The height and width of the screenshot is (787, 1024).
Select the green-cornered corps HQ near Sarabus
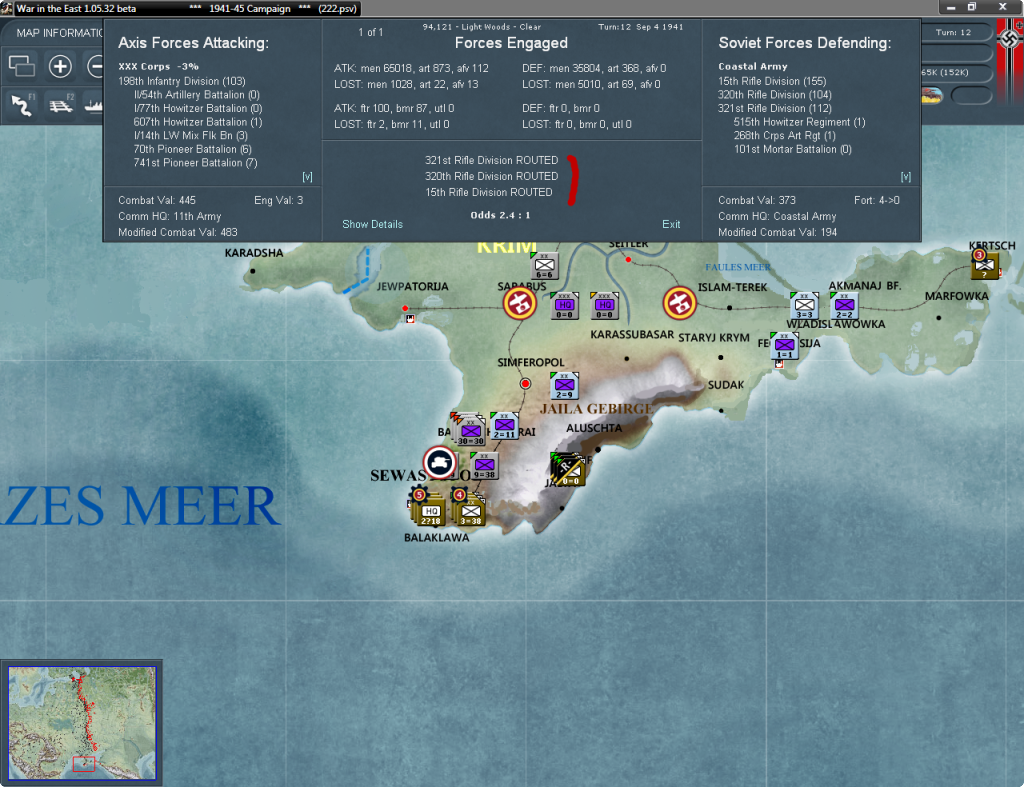[565, 306]
